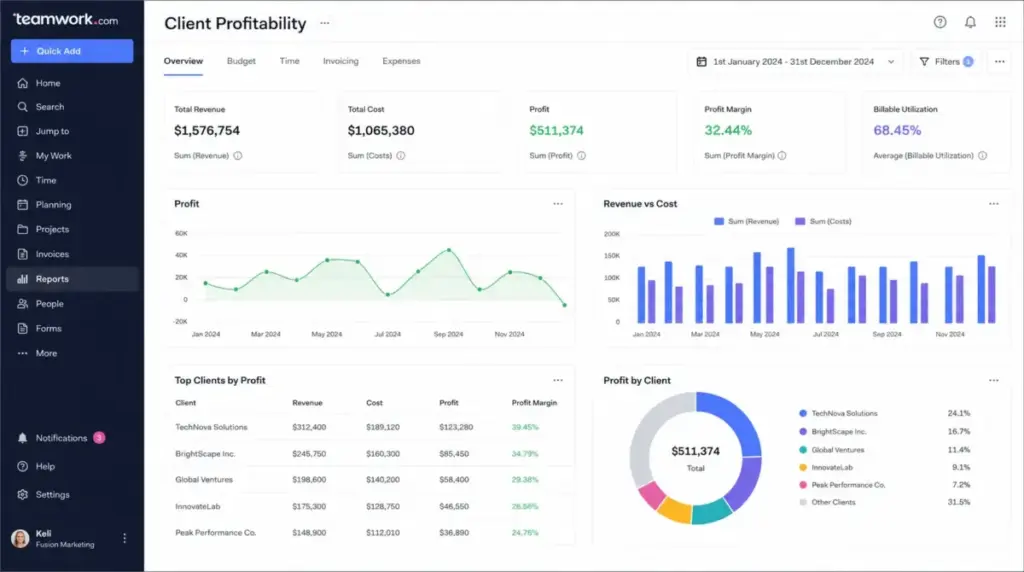The image size is (1024, 572).
Task: Toggle Global Ventures in donut legend
Action: coord(831,450)
